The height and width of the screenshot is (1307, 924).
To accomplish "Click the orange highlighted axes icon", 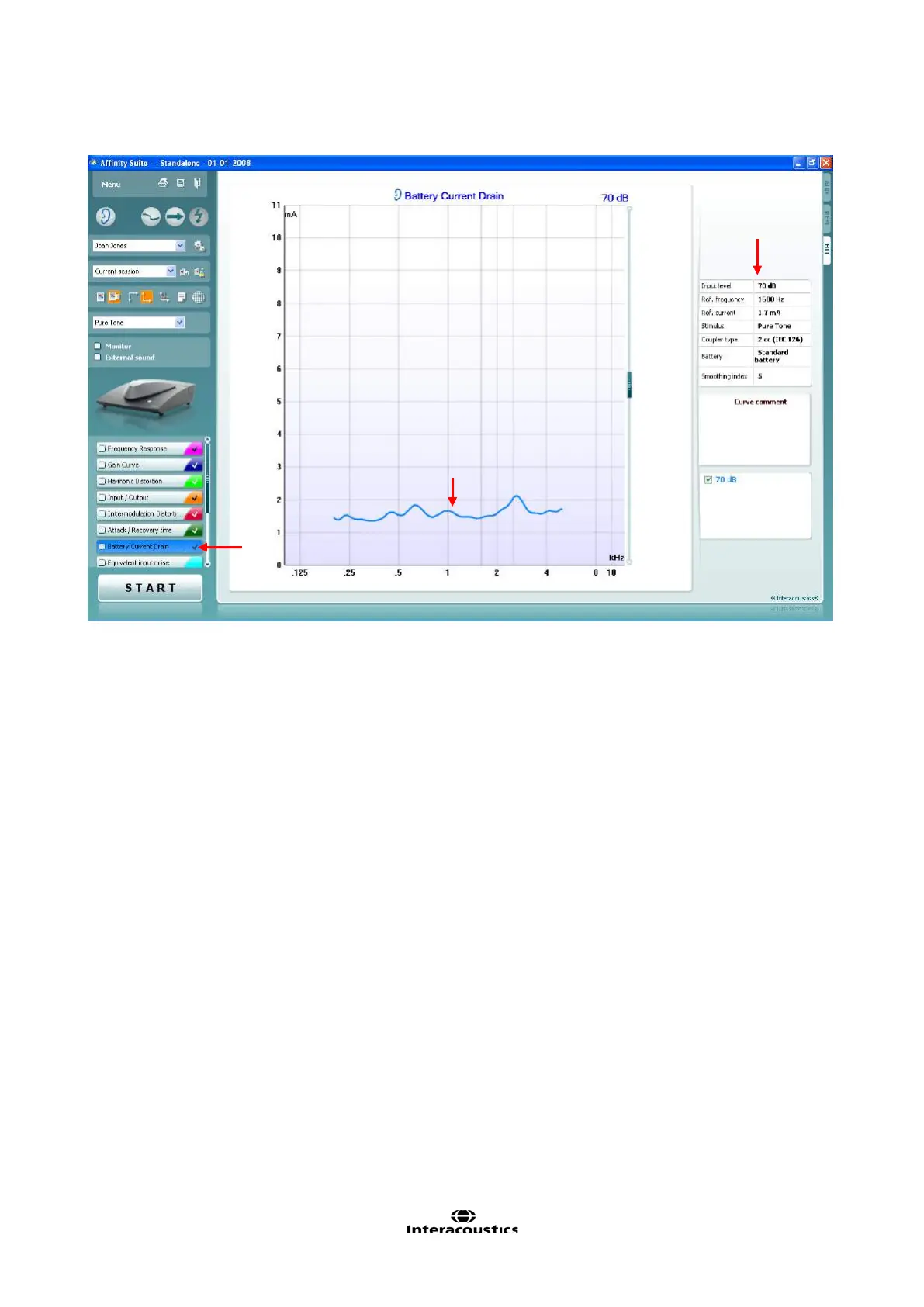I will [146, 297].
